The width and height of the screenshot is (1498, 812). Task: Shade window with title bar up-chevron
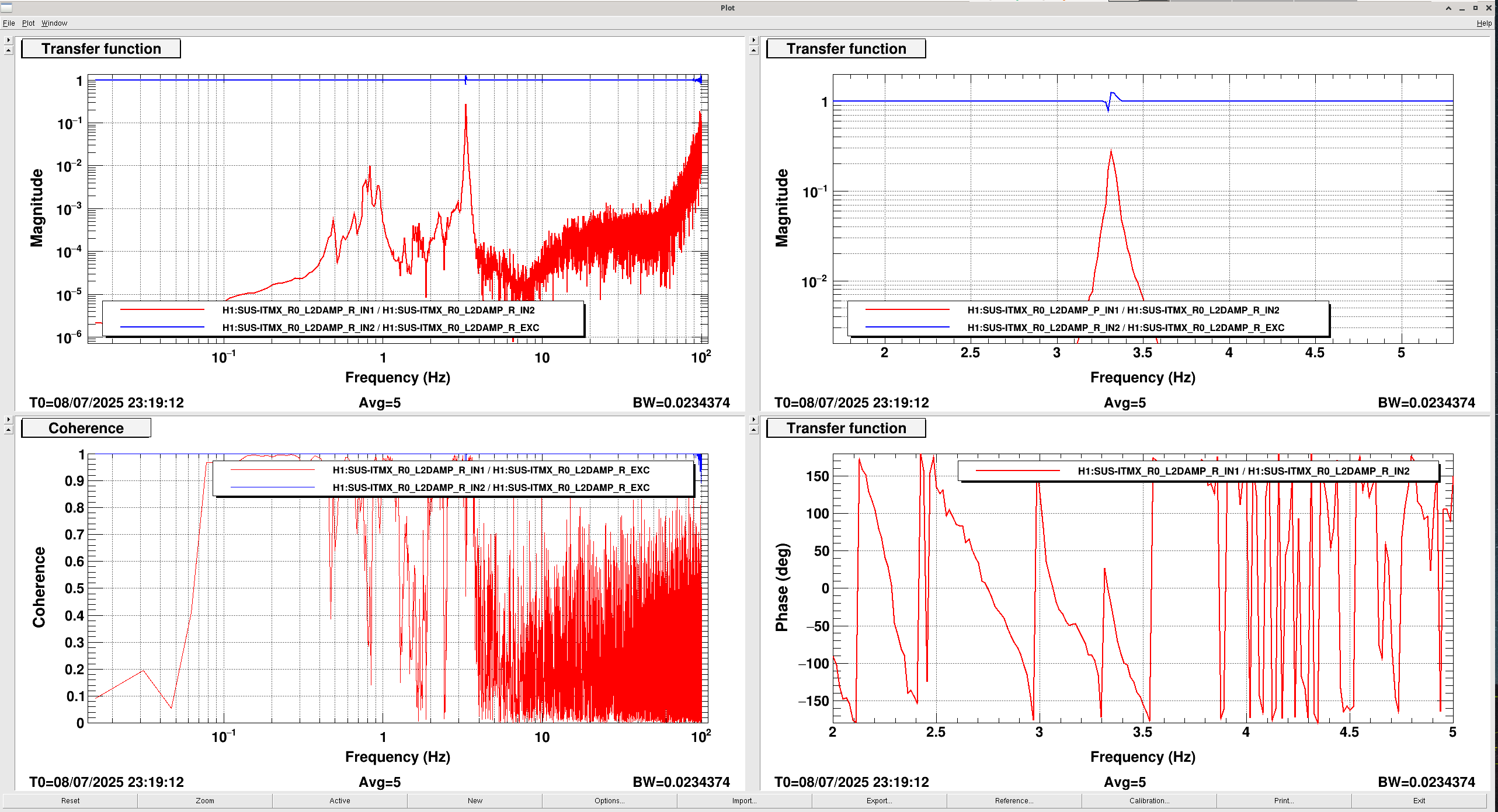[x=1448, y=8]
